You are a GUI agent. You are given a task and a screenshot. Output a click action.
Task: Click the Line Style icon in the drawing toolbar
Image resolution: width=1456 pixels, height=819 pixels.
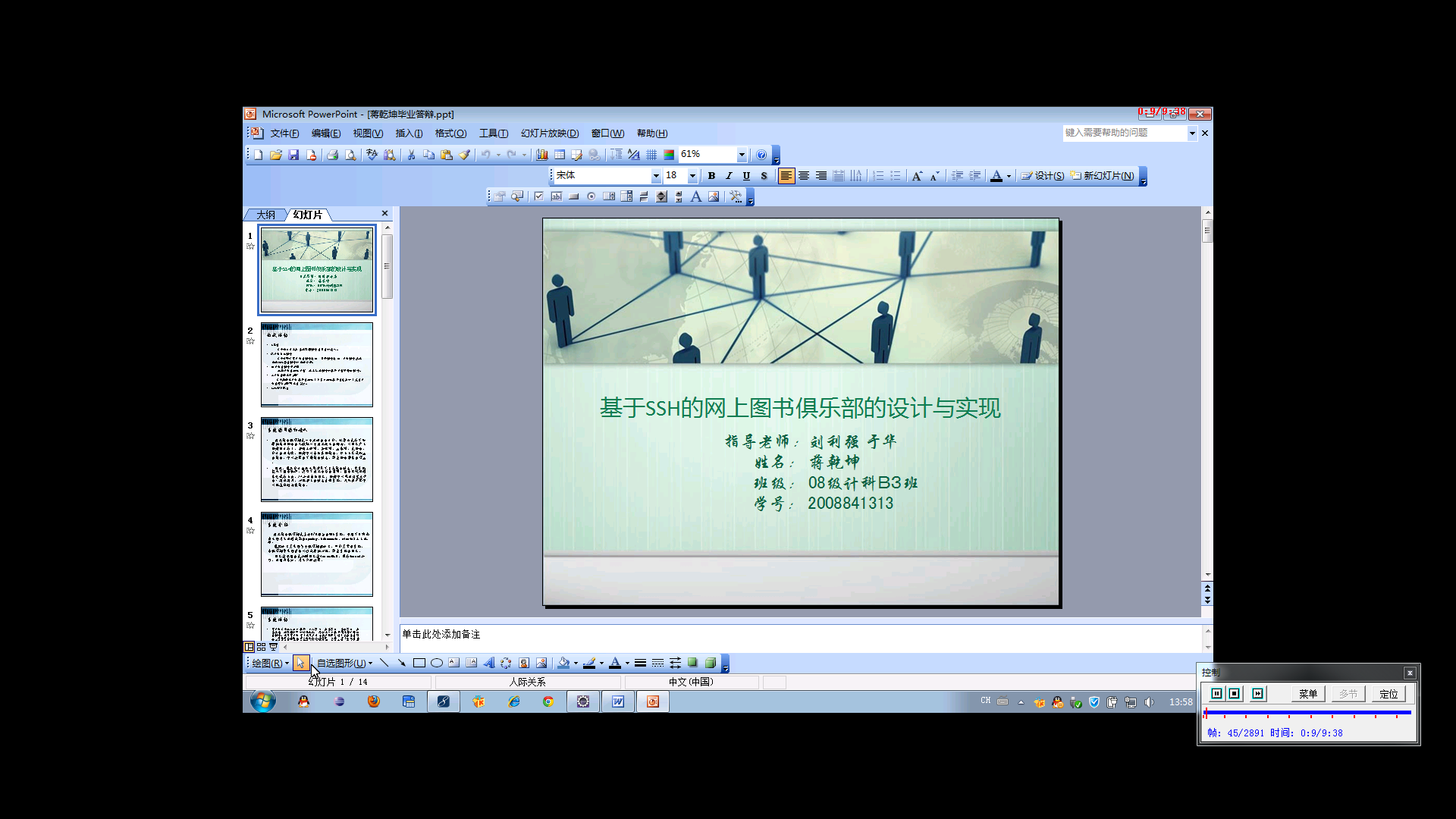(x=640, y=663)
